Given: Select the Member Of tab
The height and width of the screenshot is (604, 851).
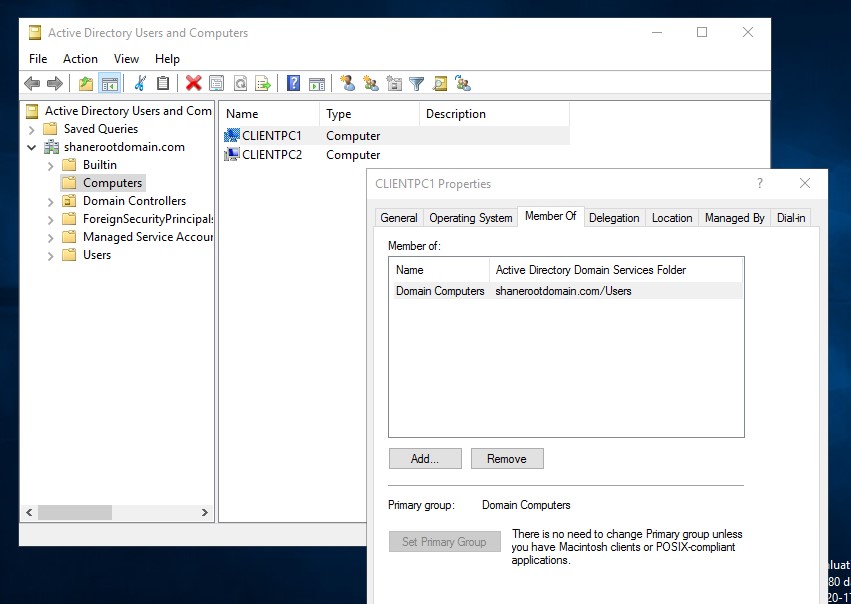Looking at the screenshot, I should (x=551, y=216).
